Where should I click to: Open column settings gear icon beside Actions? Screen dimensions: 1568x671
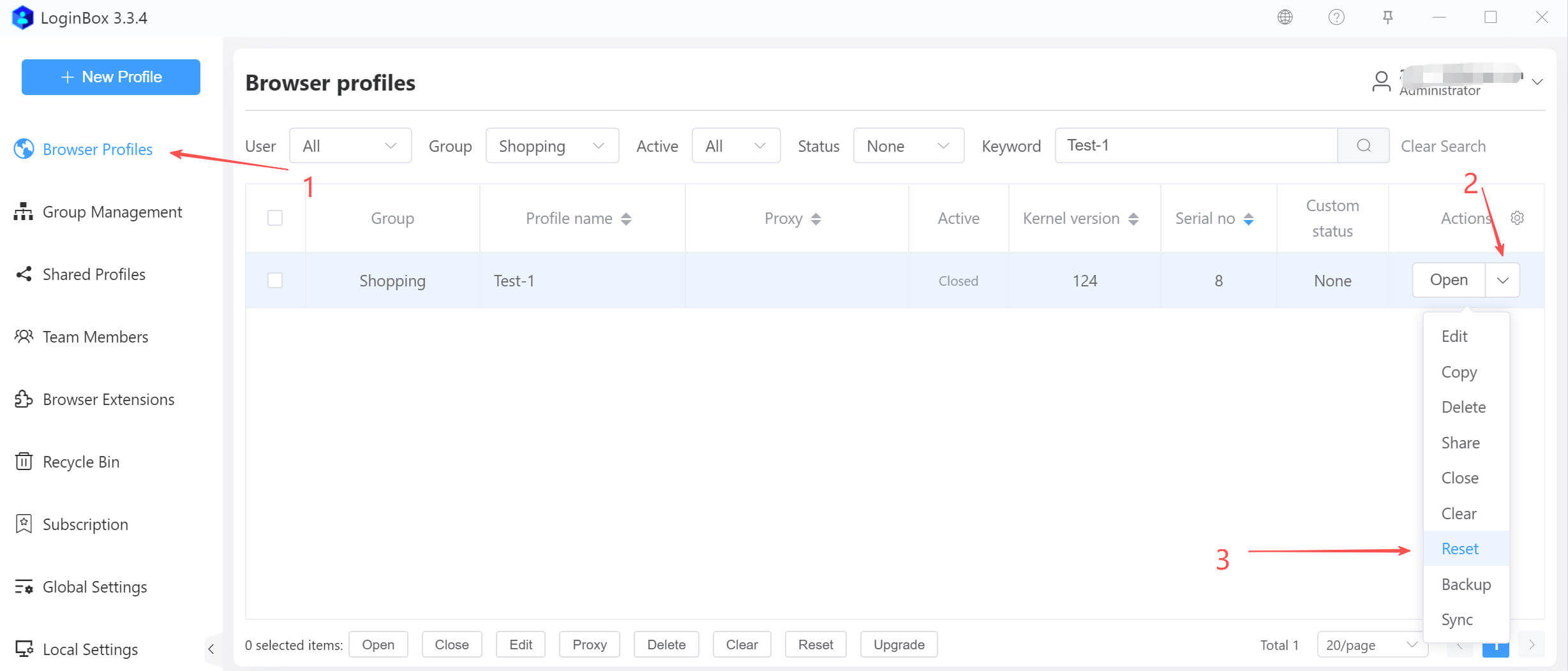(1517, 218)
